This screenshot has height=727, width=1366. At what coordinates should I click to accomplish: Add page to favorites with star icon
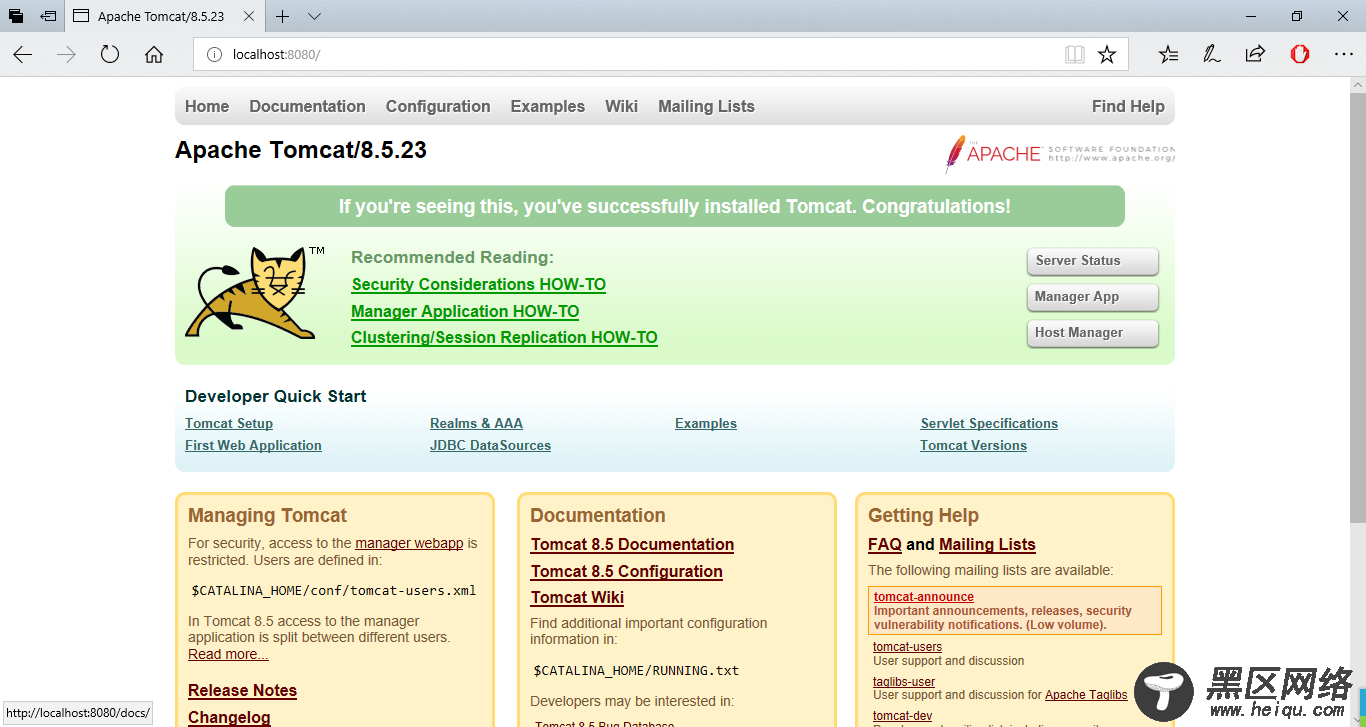tap(1107, 55)
